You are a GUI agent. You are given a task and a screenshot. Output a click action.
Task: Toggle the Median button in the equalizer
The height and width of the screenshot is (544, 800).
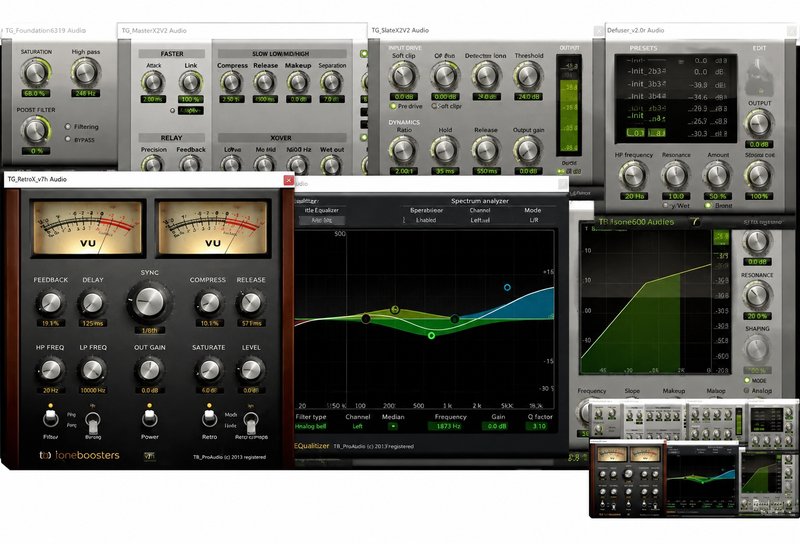[x=392, y=426]
